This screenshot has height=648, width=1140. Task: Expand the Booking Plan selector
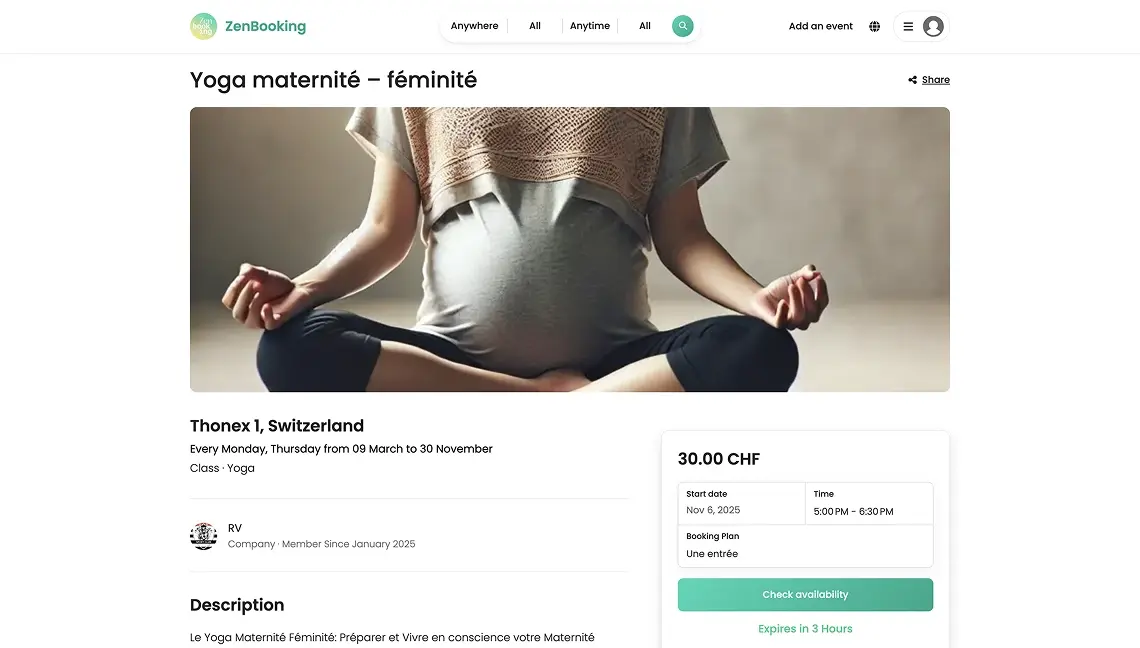[x=805, y=545]
